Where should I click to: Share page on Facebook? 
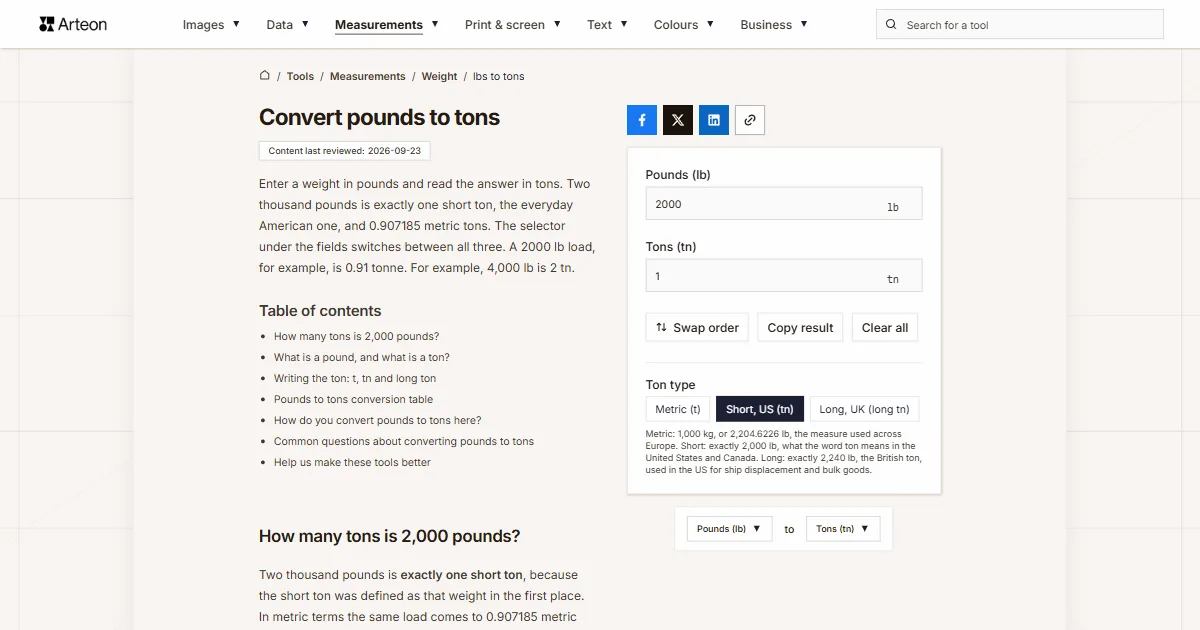(x=642, y=120)
